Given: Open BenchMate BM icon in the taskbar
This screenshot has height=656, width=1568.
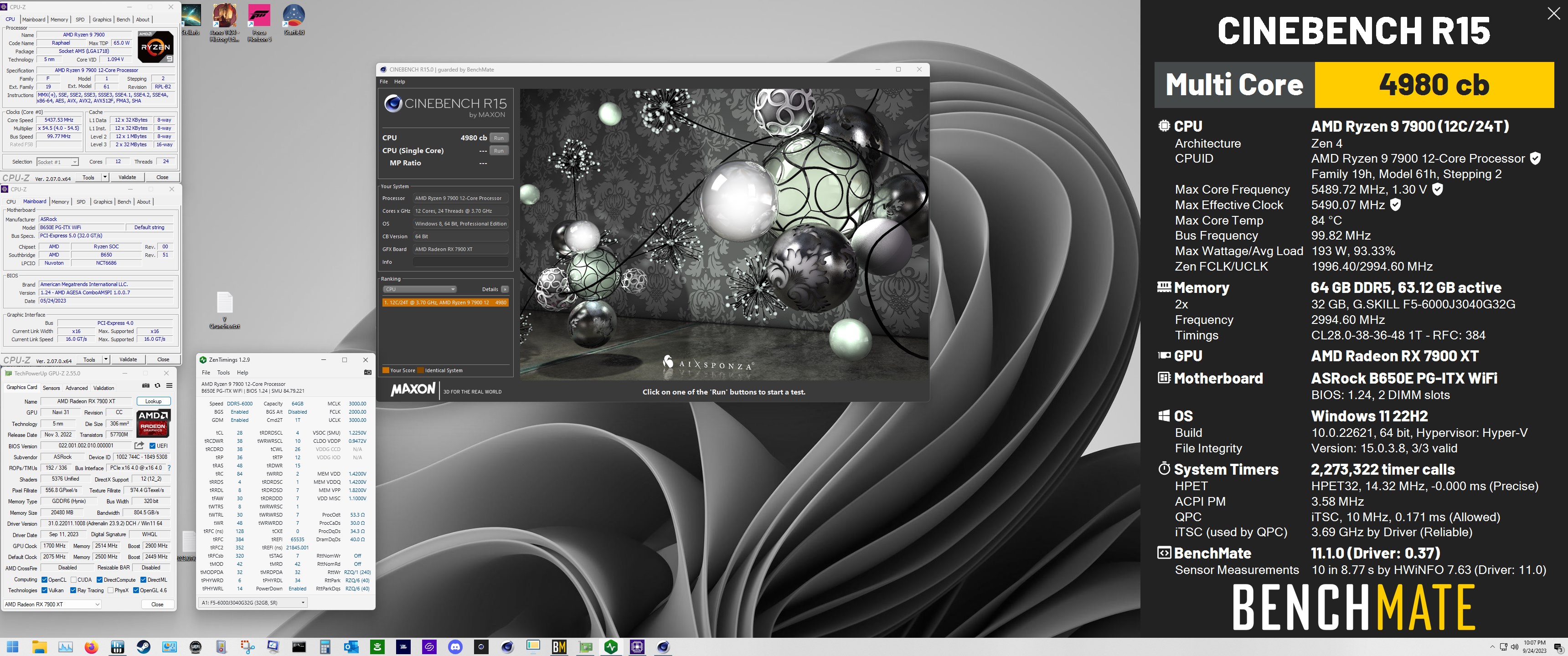Looking at the screenshot, I should [559, 647].
